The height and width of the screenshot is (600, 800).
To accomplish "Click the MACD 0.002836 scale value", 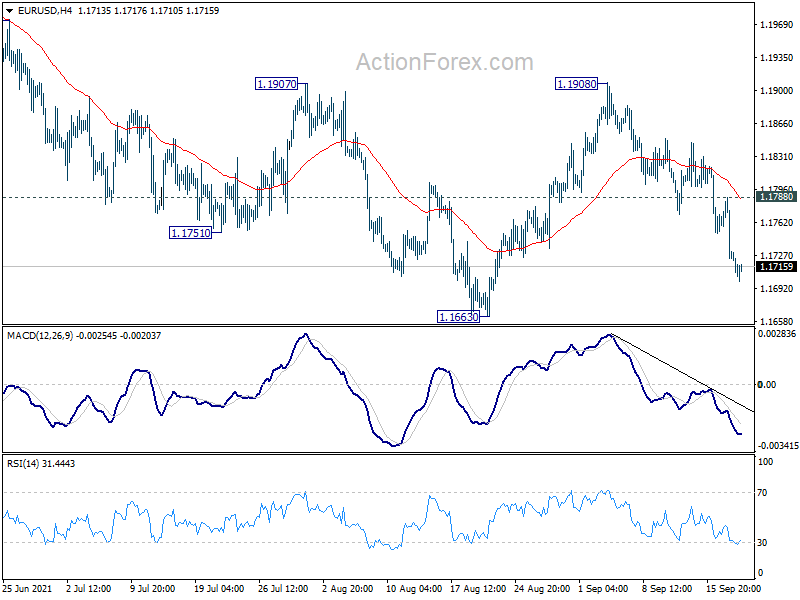I will pos(777,334).
